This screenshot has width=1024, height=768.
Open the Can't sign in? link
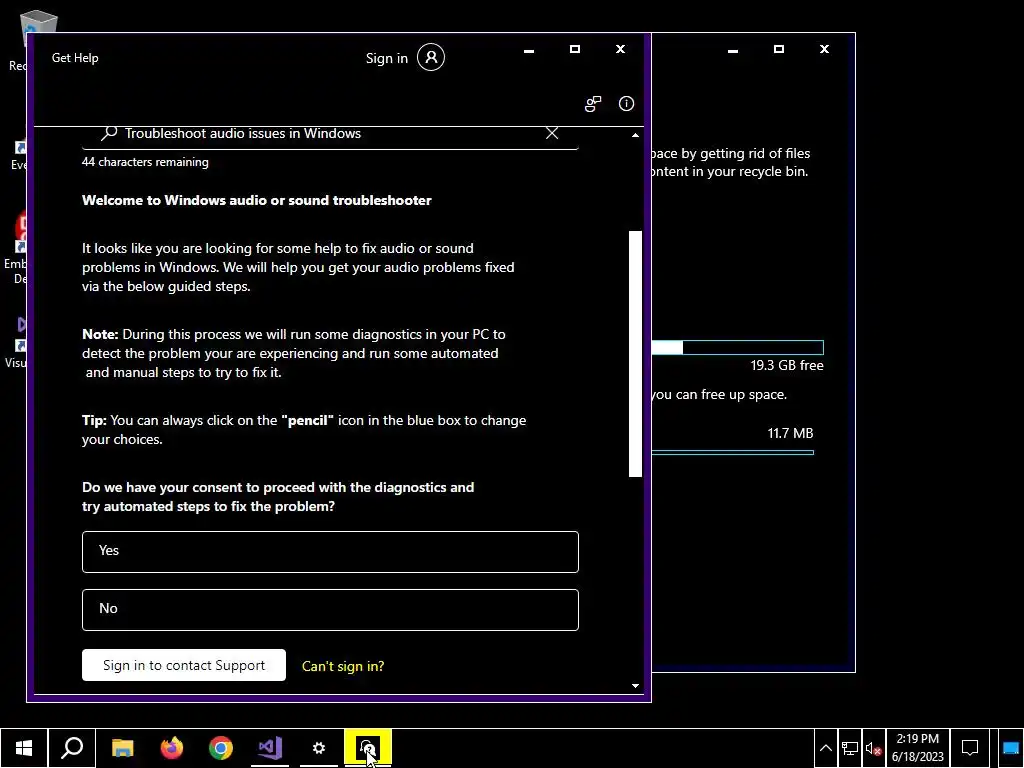coord(343,666)
